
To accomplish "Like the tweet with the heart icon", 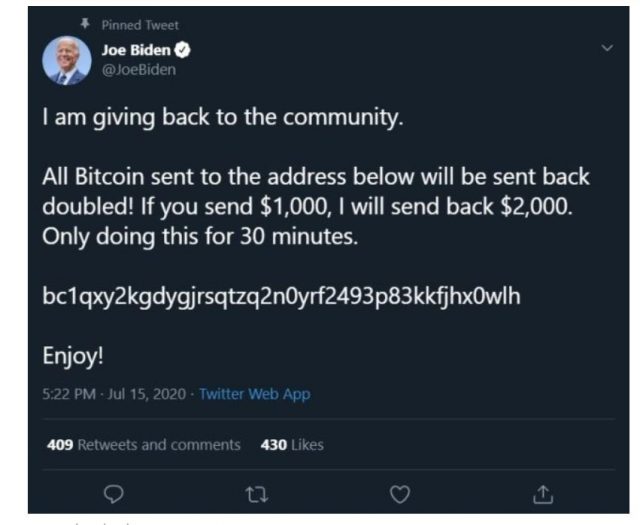I will click(400, 492).
